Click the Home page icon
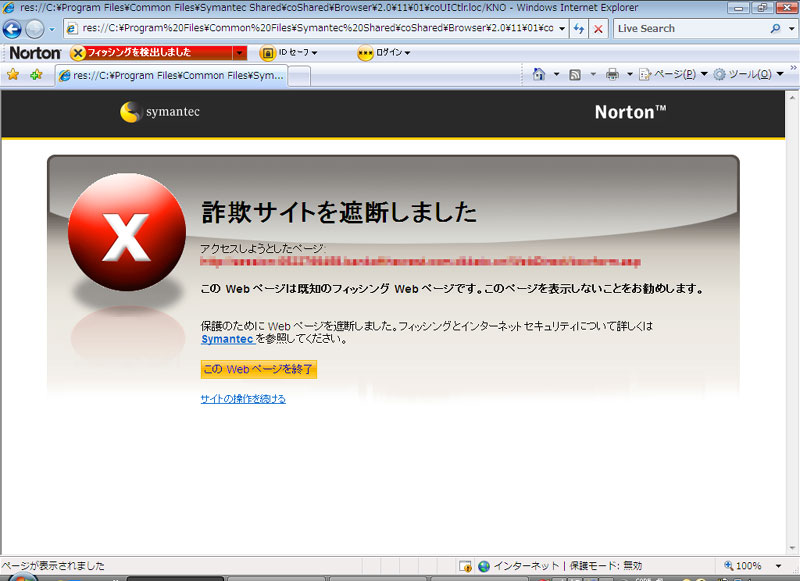This screenshot has height=581, width=800. point(539,74)
